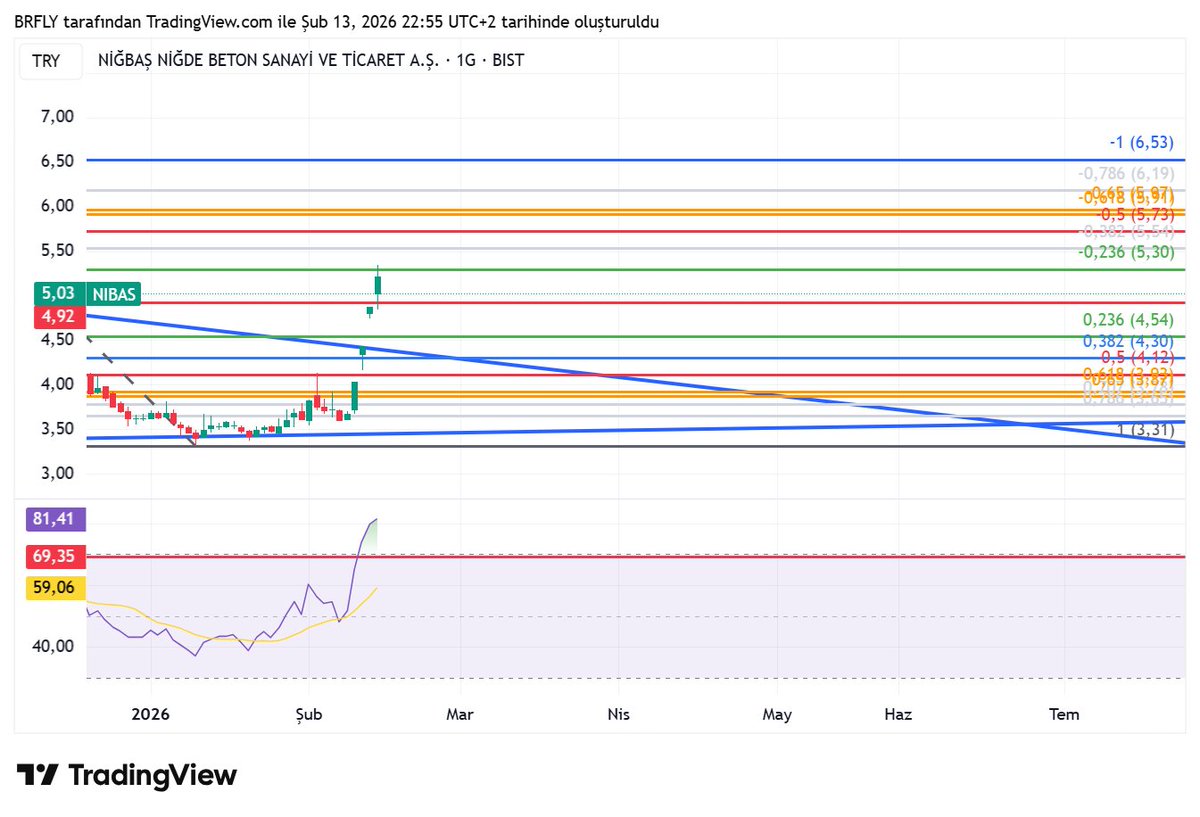Screen dimensions: 1200x817
Task: Click the 5,03 current price tag
Action: pos(59,294)
